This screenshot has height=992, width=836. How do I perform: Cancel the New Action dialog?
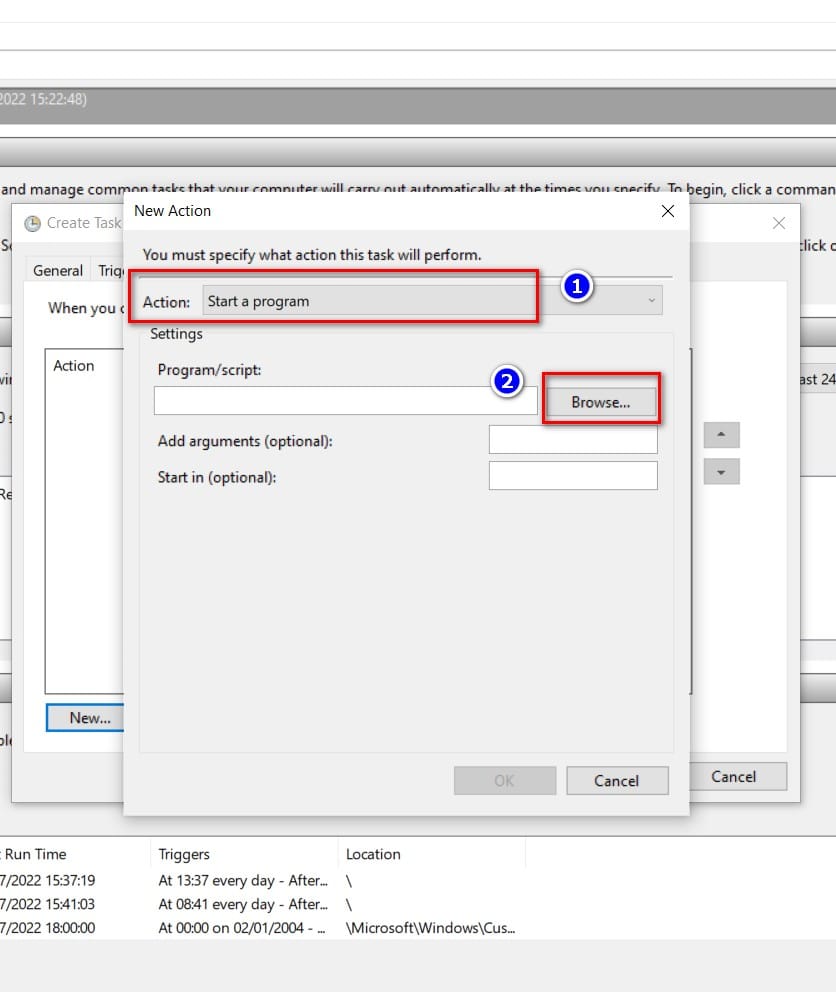tap(617, 781)
